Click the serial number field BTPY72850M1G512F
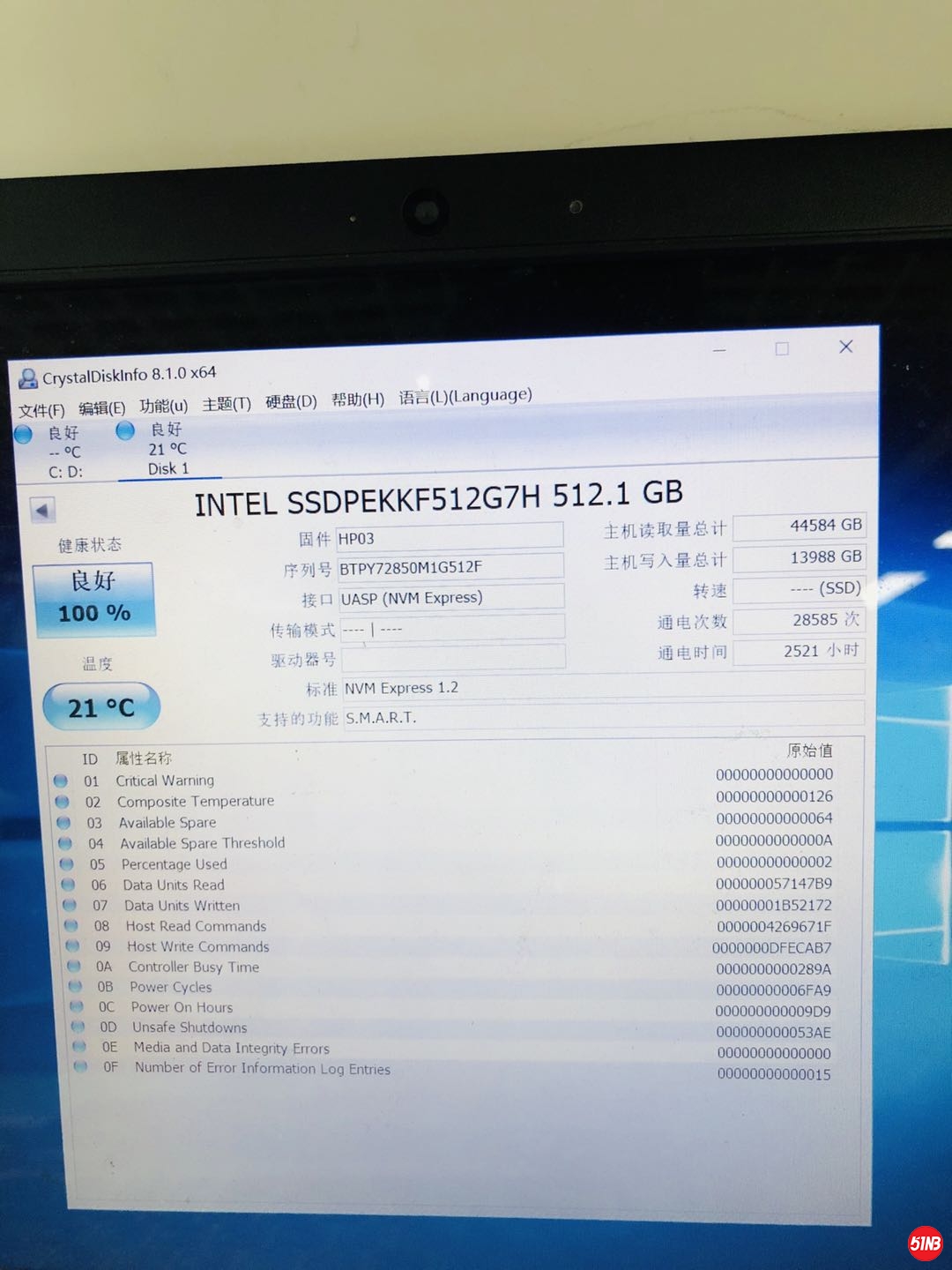 pyautogui.click(x=451, y=566)
